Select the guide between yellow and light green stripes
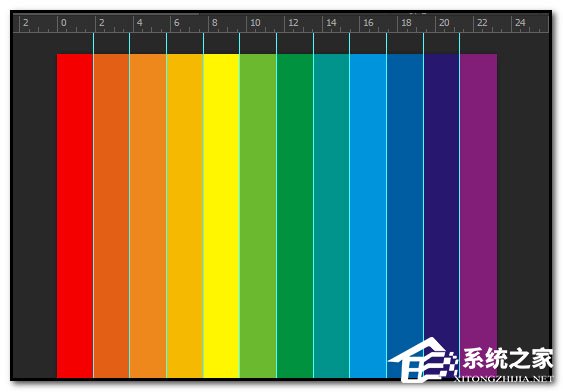 click(x=239, y=205)
